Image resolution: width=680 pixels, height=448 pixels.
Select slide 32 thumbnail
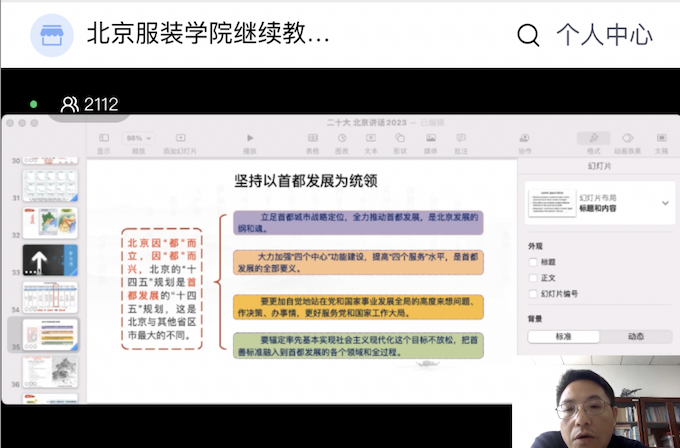coord(50,223)
